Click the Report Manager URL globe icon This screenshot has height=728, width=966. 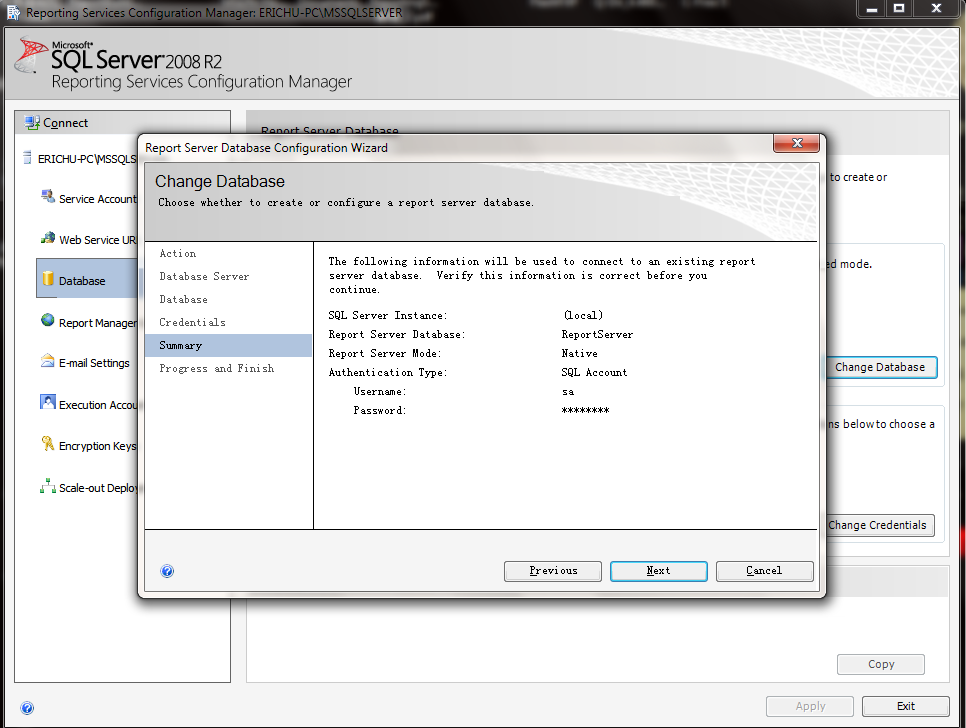click(47, 320)
